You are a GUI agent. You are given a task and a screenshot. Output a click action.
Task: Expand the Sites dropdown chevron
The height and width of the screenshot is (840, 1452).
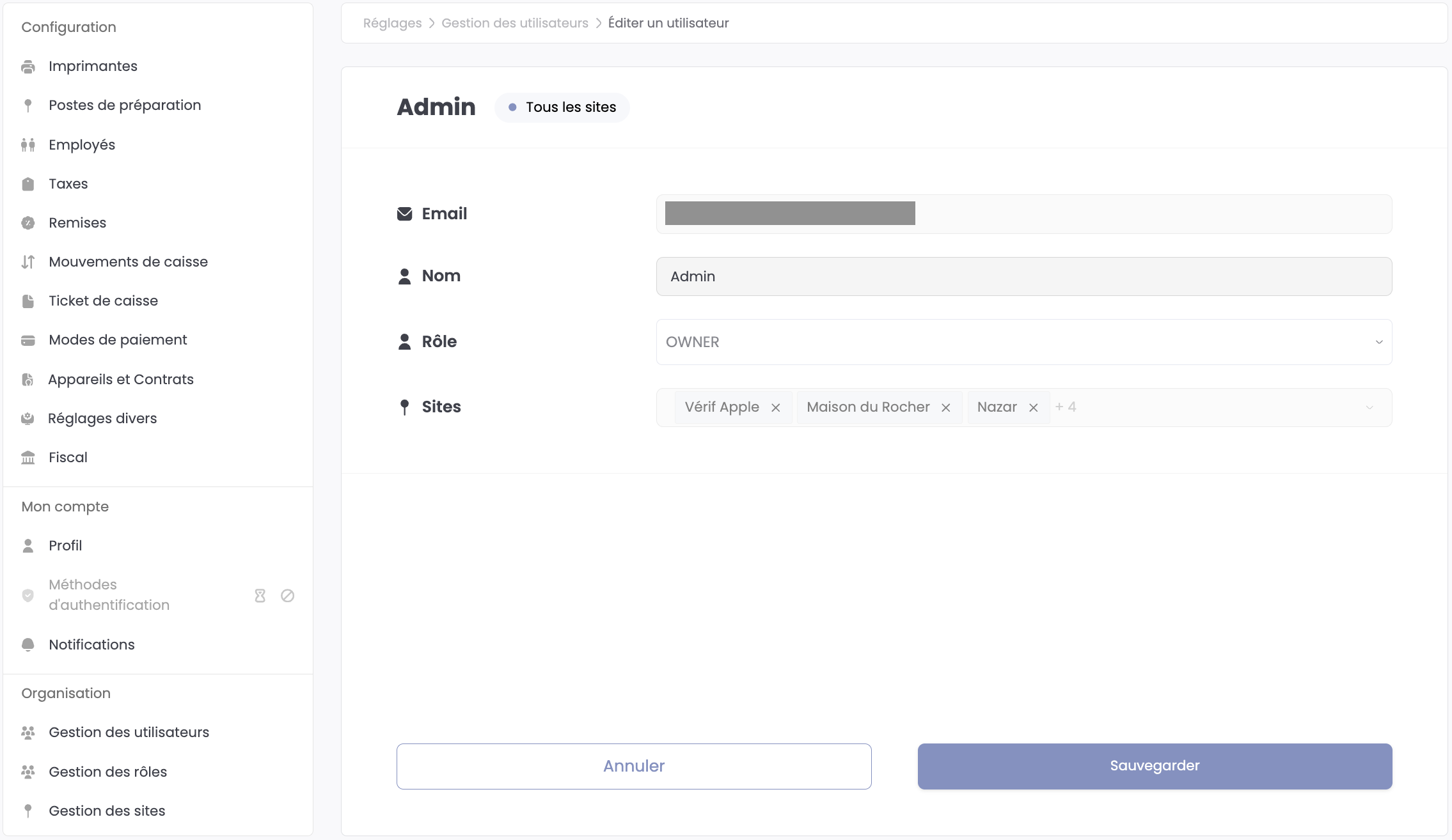tap(1369, 408)
